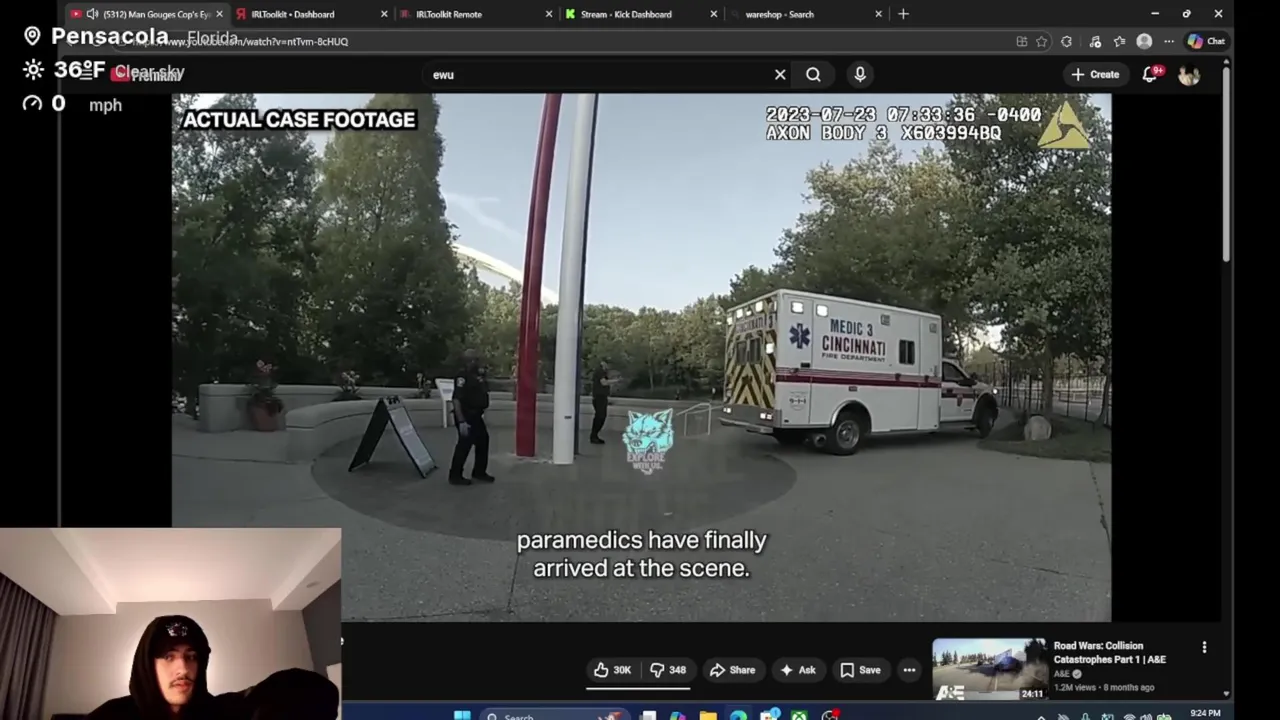1280x720 pixels.
Task: Open the taskbar clock showing 9:24 PM
Action: (1205, 714)
